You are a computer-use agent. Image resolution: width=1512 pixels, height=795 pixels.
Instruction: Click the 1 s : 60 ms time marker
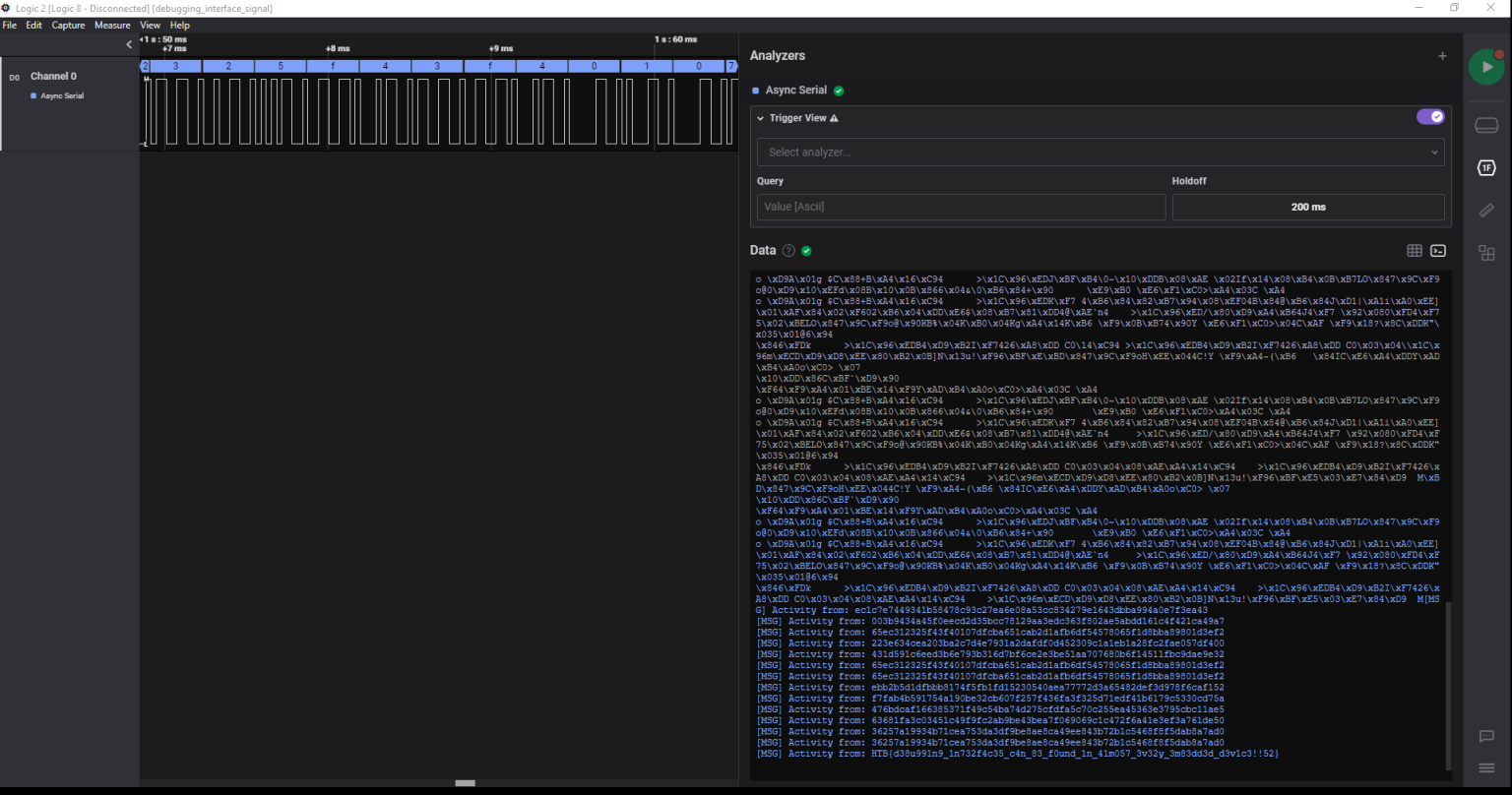click(x=675, y=39)
